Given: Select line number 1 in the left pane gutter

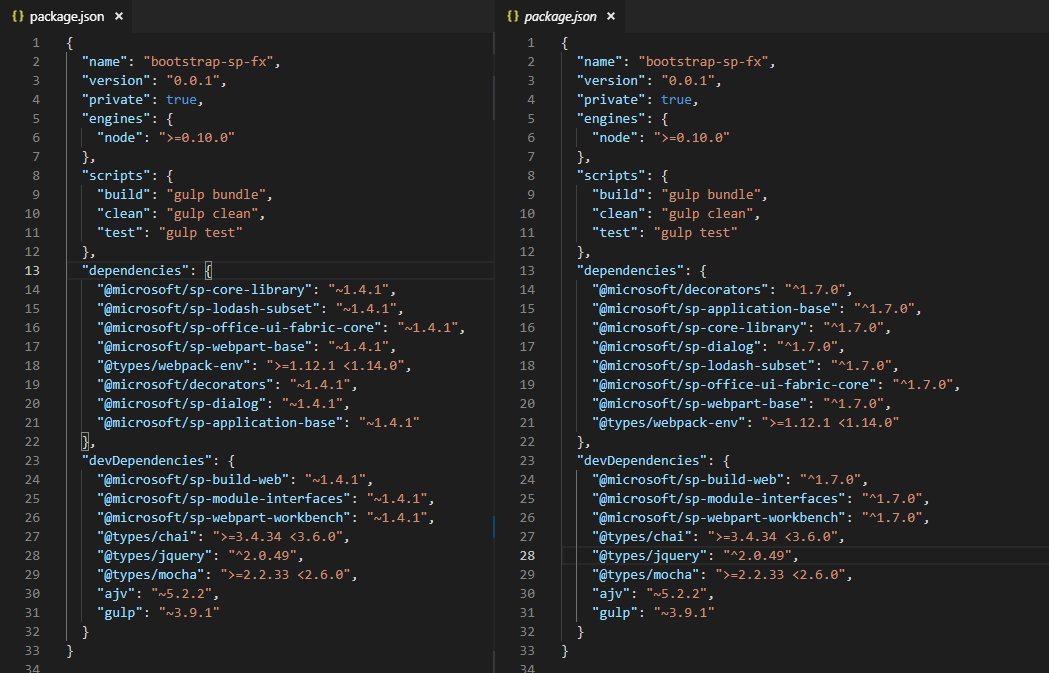Looking at the screenshot, I should (36, 43).
